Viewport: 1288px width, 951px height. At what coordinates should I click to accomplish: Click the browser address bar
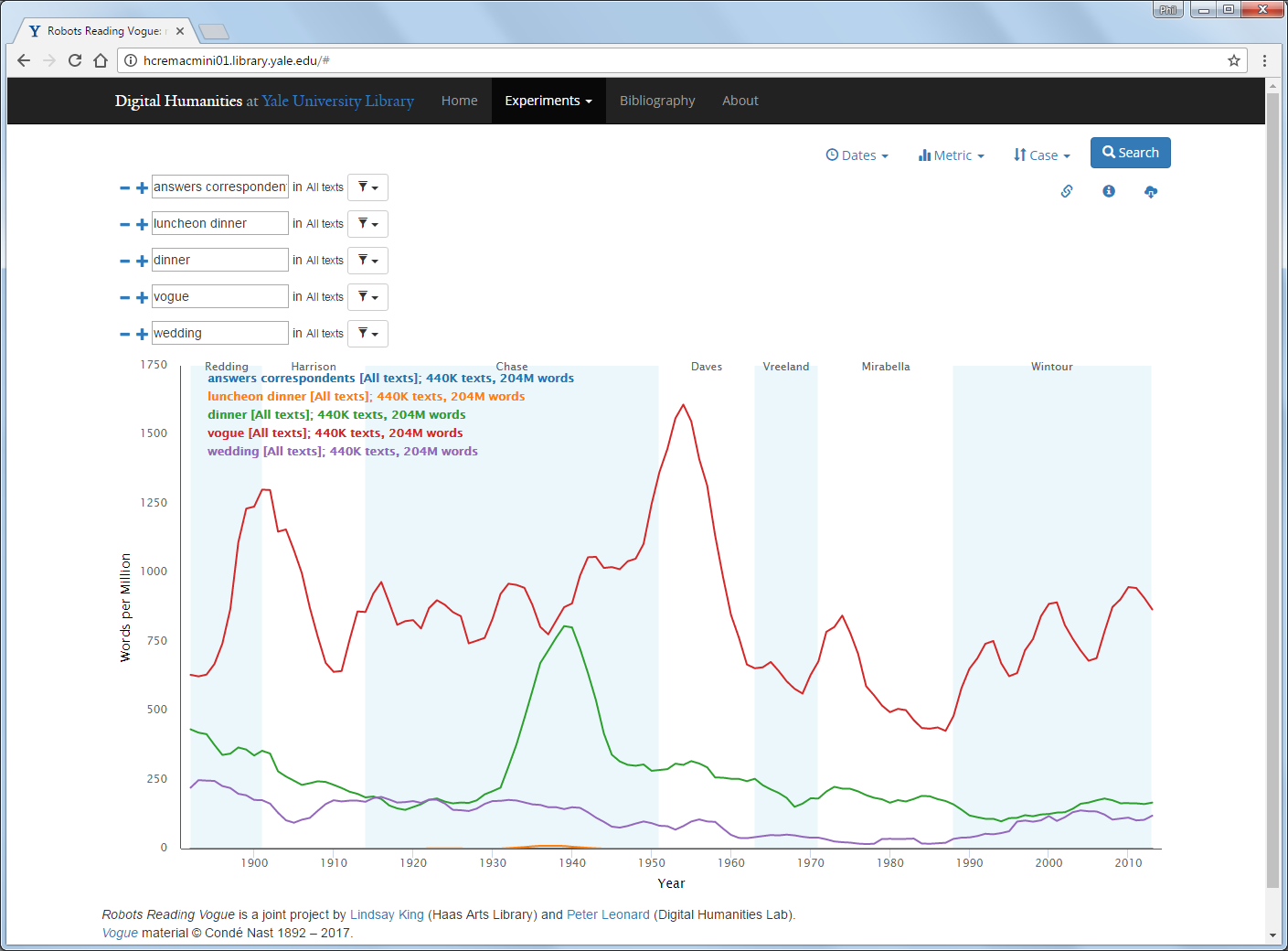(x=681, y=60)
